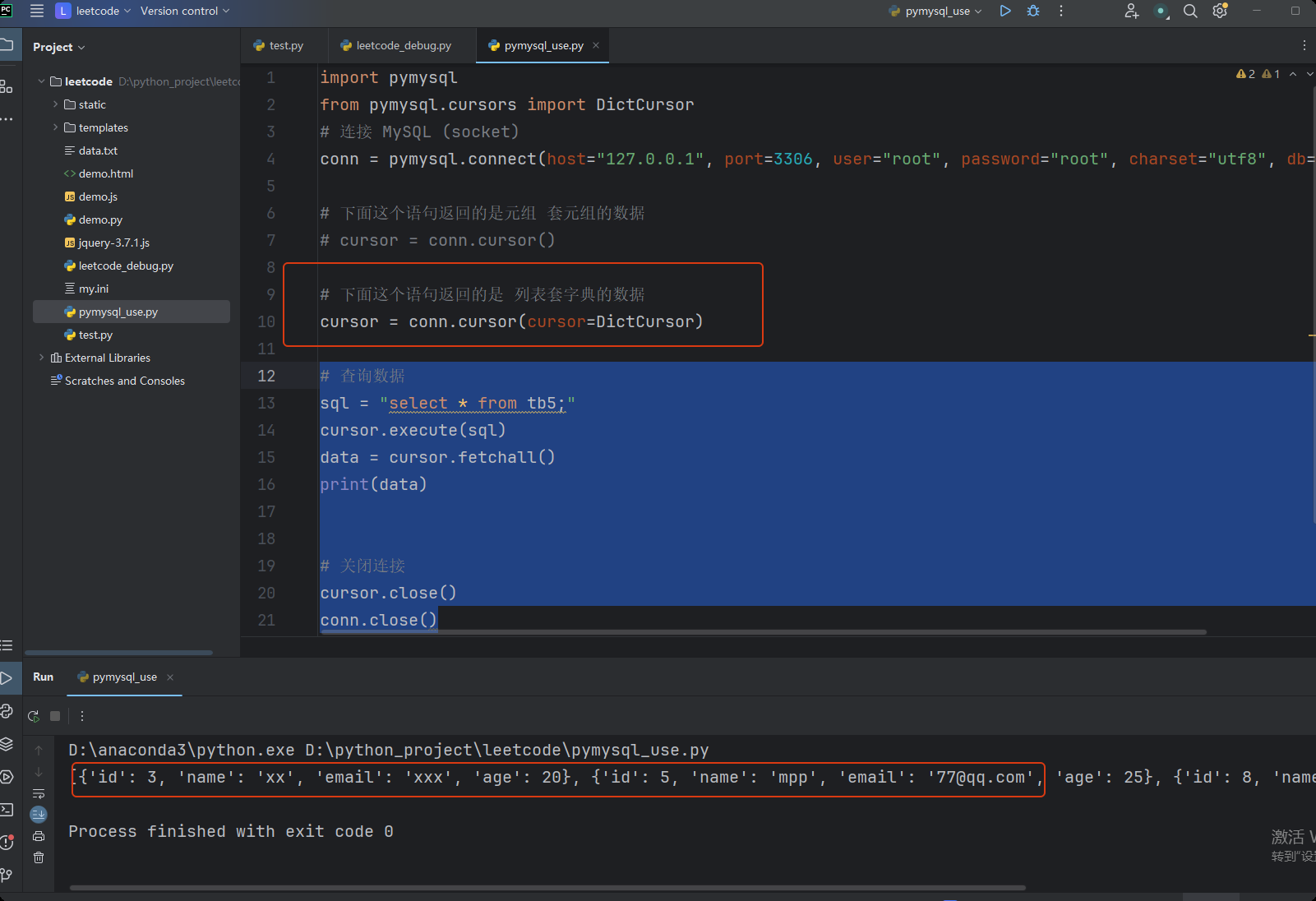The width and height of the screenshot is (1316, 901).
Task: Open the Run tool window icon in left strip
Action: point(7,678)
